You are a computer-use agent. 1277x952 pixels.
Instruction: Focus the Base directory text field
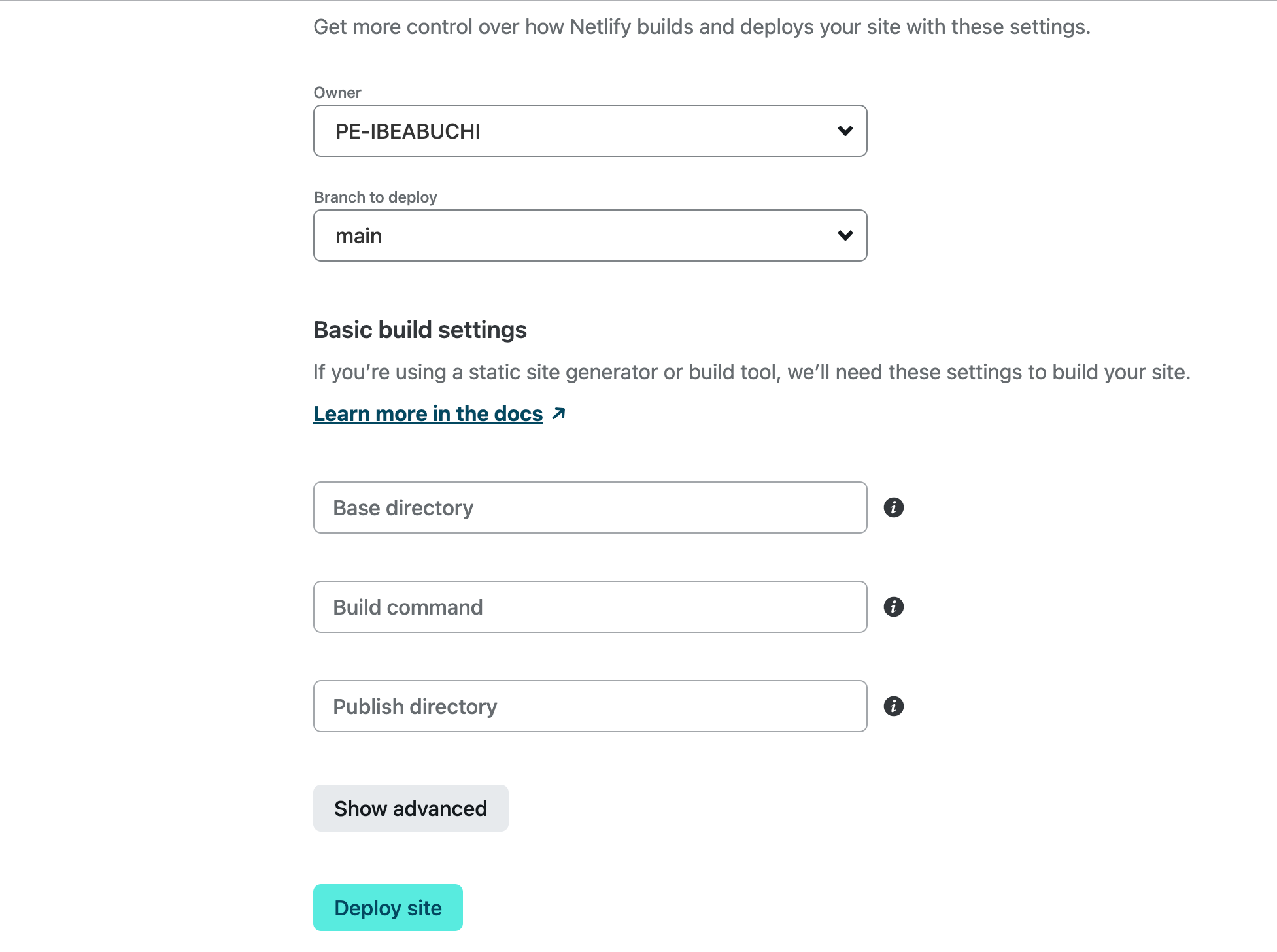point(589,507)
